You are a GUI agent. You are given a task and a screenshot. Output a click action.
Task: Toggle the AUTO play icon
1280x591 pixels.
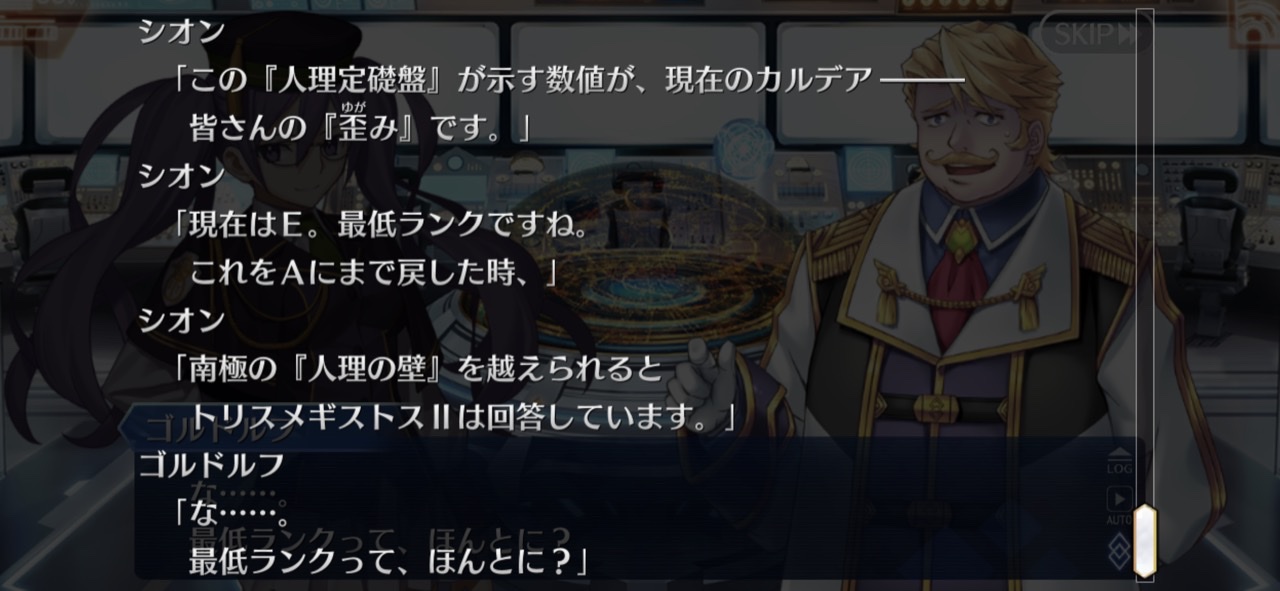pyautogui.click(x=1119, y=505)
